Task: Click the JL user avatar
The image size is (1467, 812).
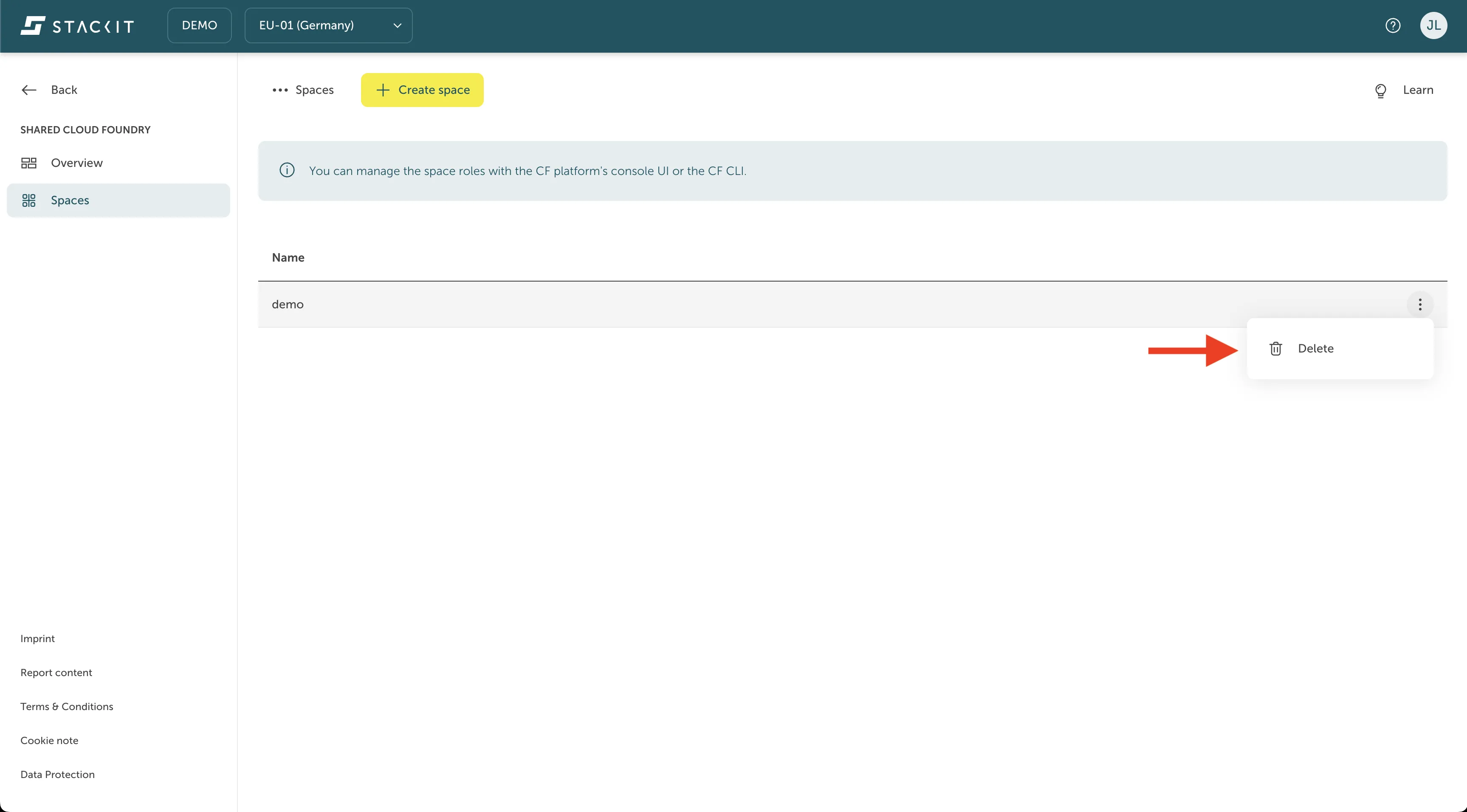Action: click(1434, 25)
